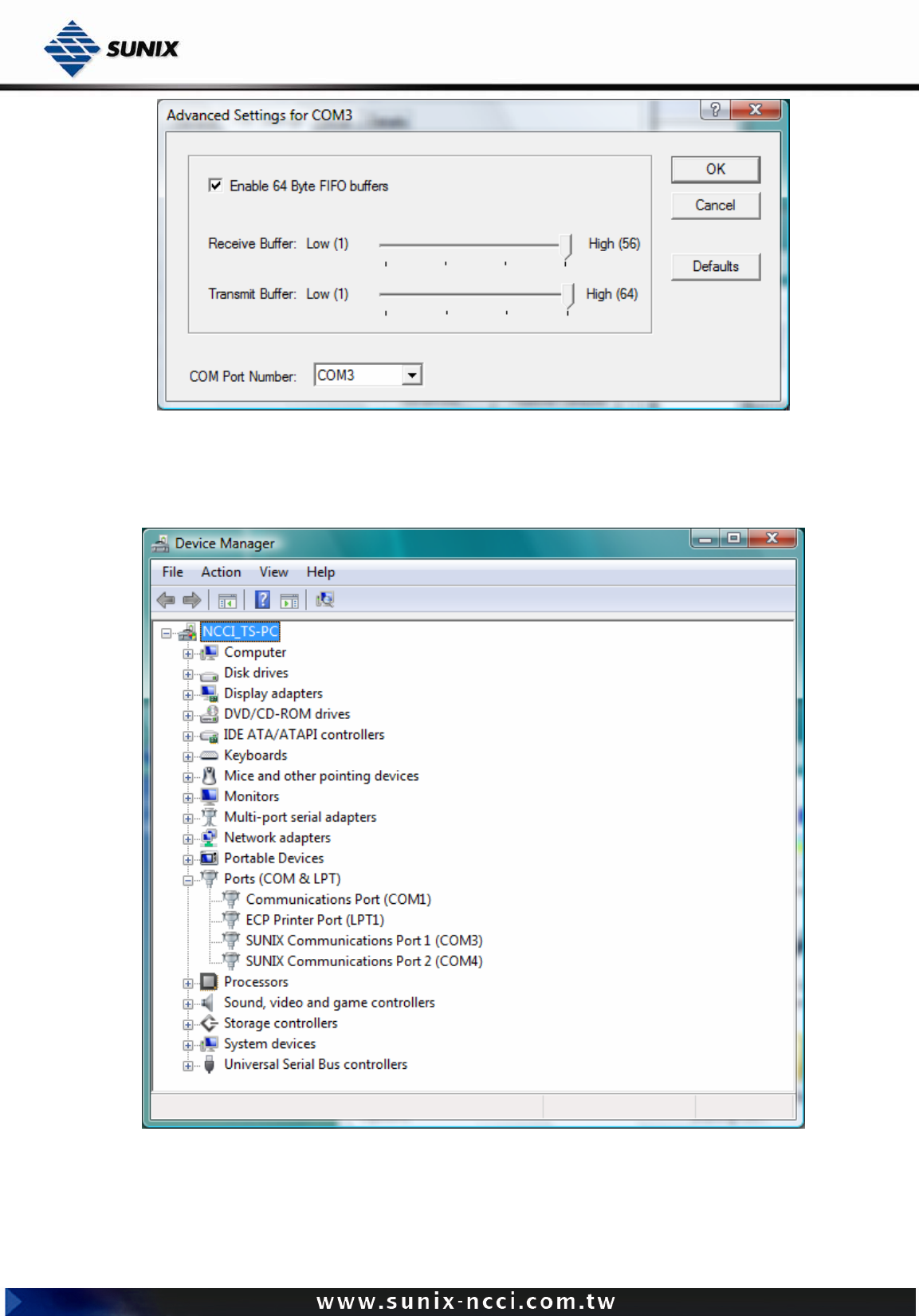Click Cancel in Advanced Settings dialog
919x1316 pixels.
pos(716,205)
